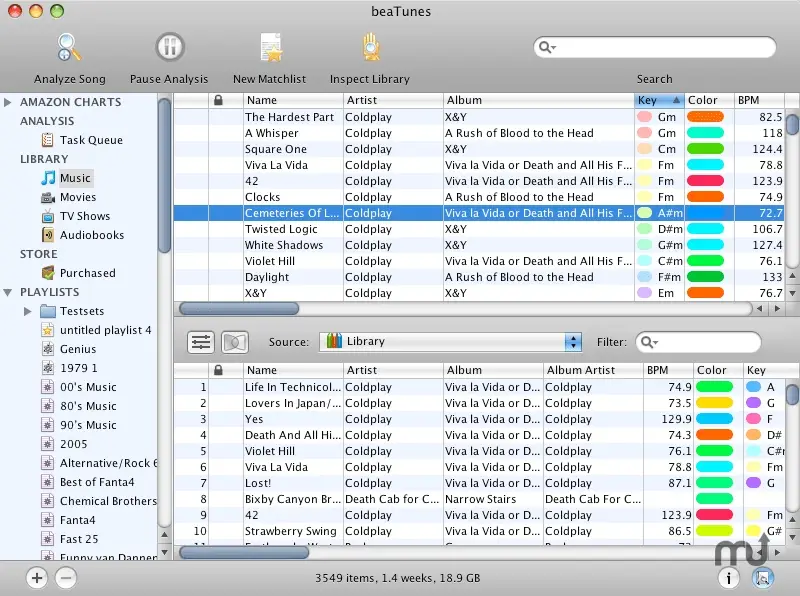Click the orange color swatch for The Hardest Part

click(x=706, y=117)
